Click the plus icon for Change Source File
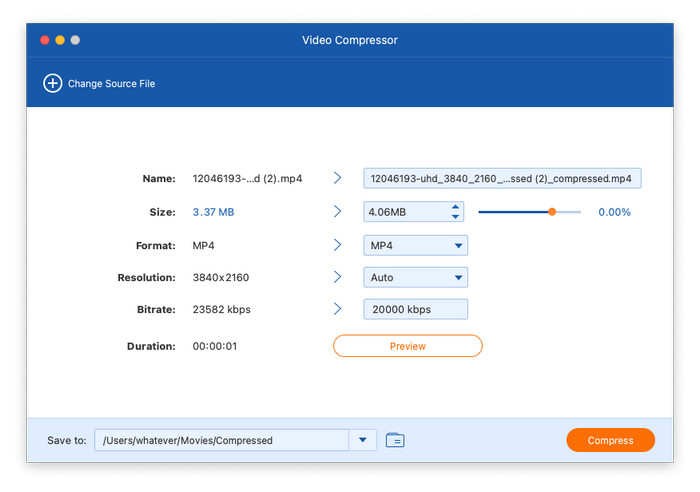This screenshot has height=492, width=700. point(52,84)
